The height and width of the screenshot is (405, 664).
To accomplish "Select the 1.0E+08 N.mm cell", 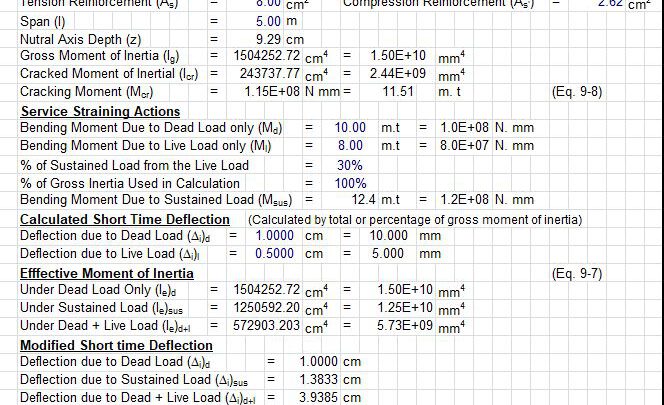I will click(x=464, y=128).
